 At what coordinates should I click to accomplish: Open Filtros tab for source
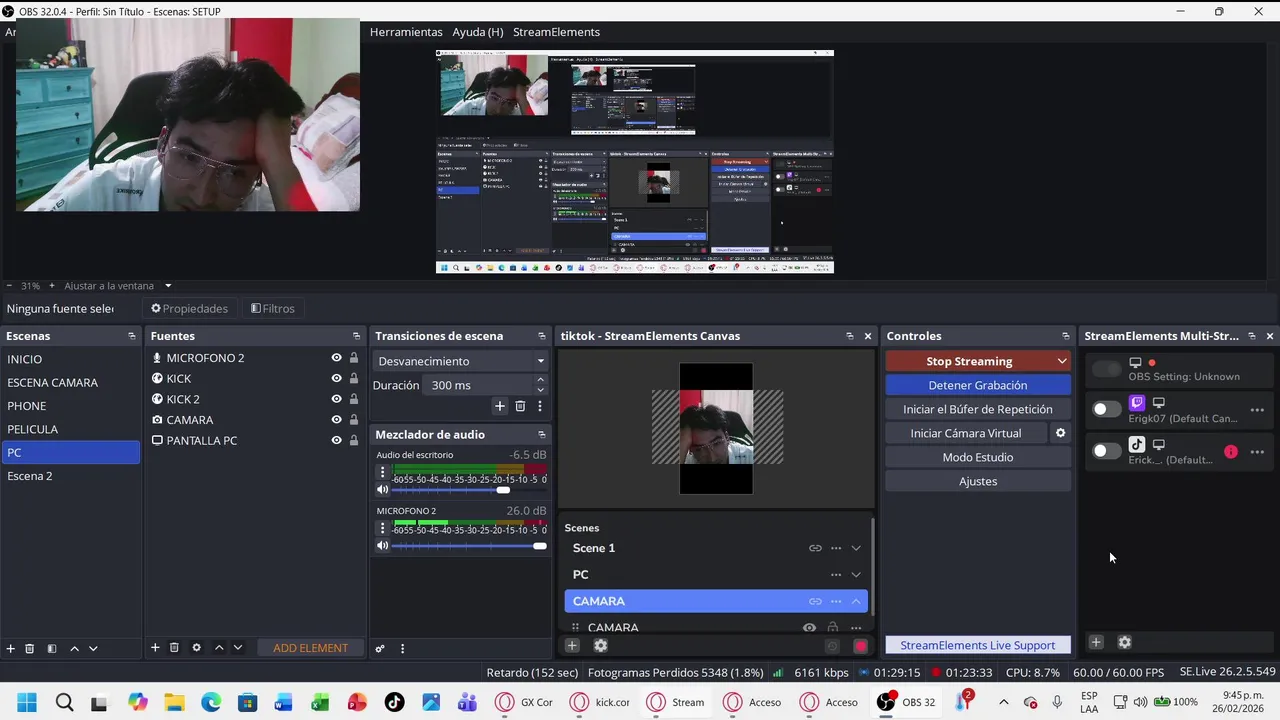[x=273, y=309]
